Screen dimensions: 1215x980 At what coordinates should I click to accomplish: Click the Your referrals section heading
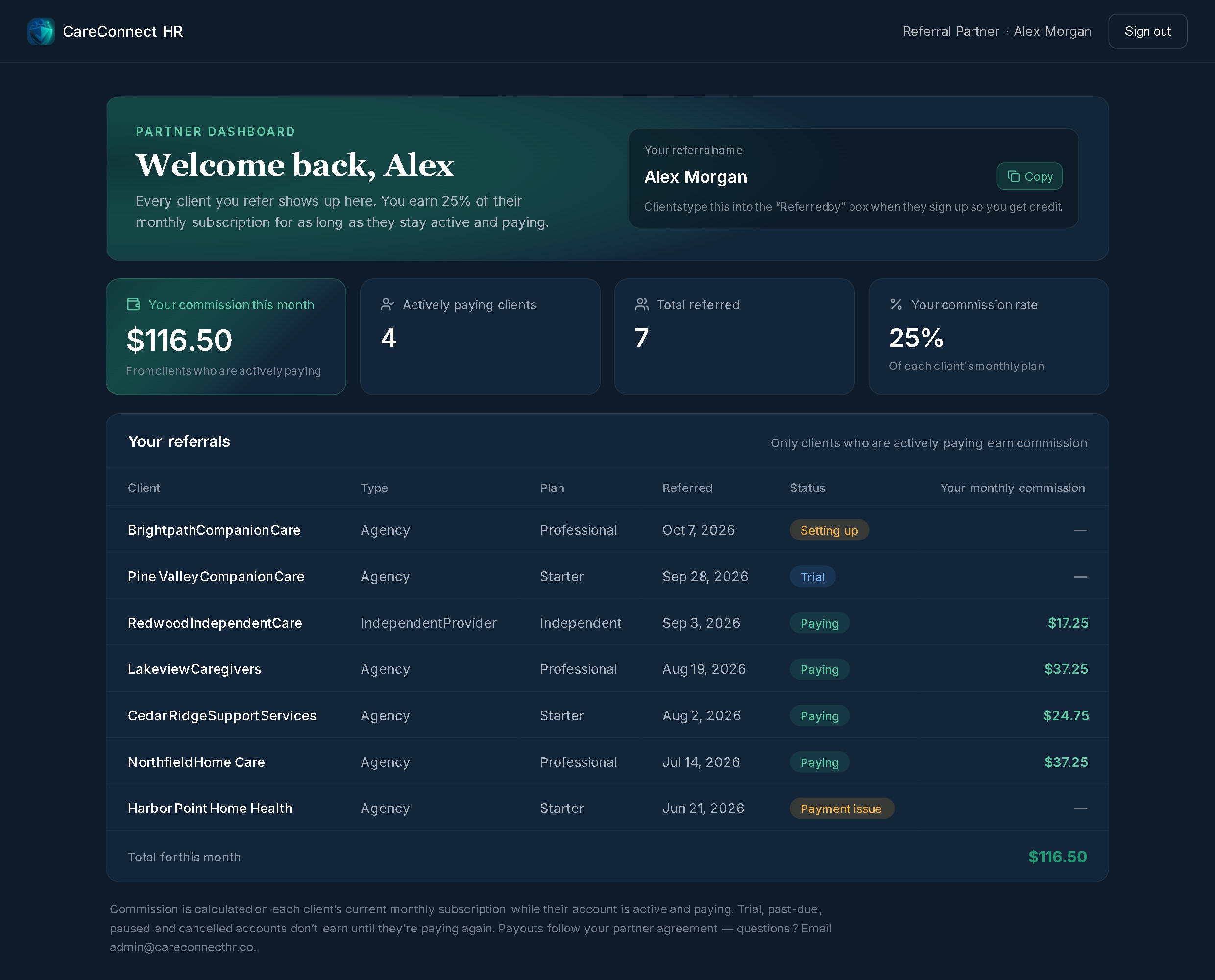pyautogui.click(x=179, y=441)
